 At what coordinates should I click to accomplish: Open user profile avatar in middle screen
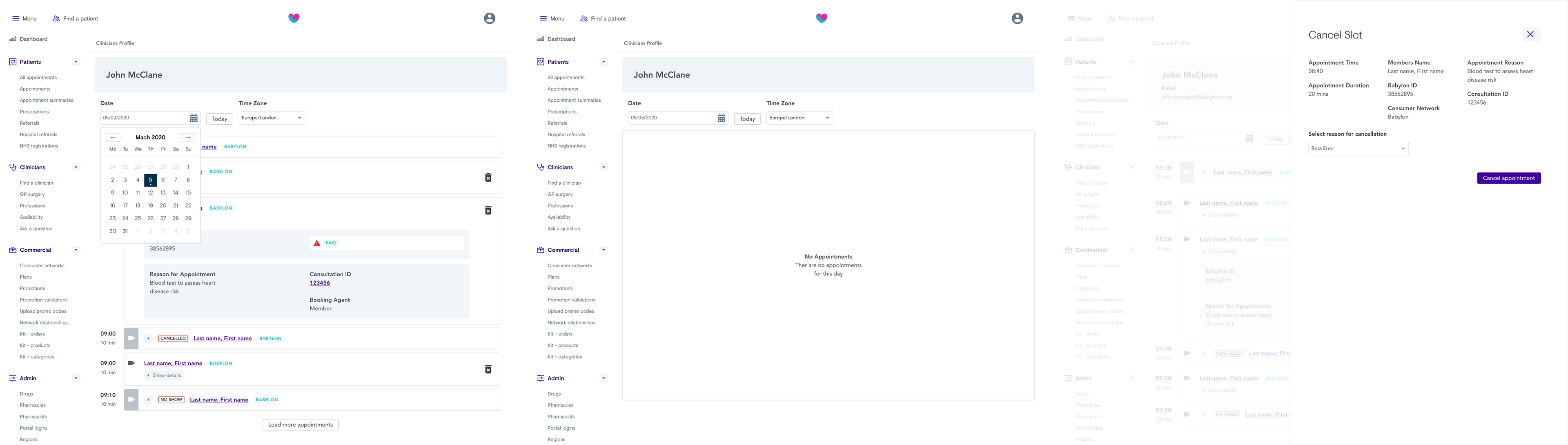coord(1017,18)
